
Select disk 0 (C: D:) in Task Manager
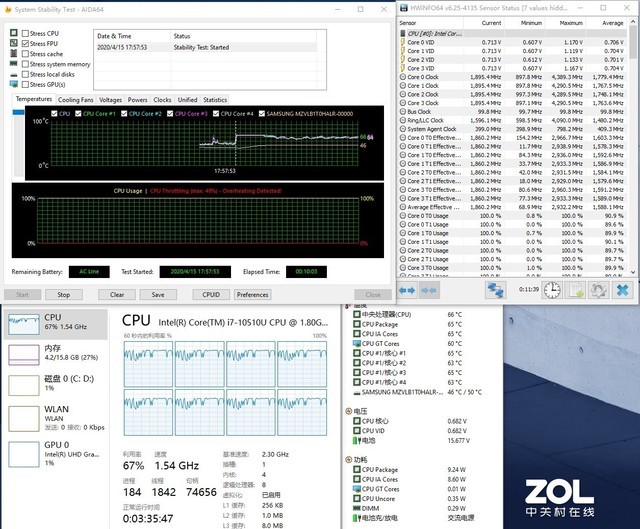(56, 385)
